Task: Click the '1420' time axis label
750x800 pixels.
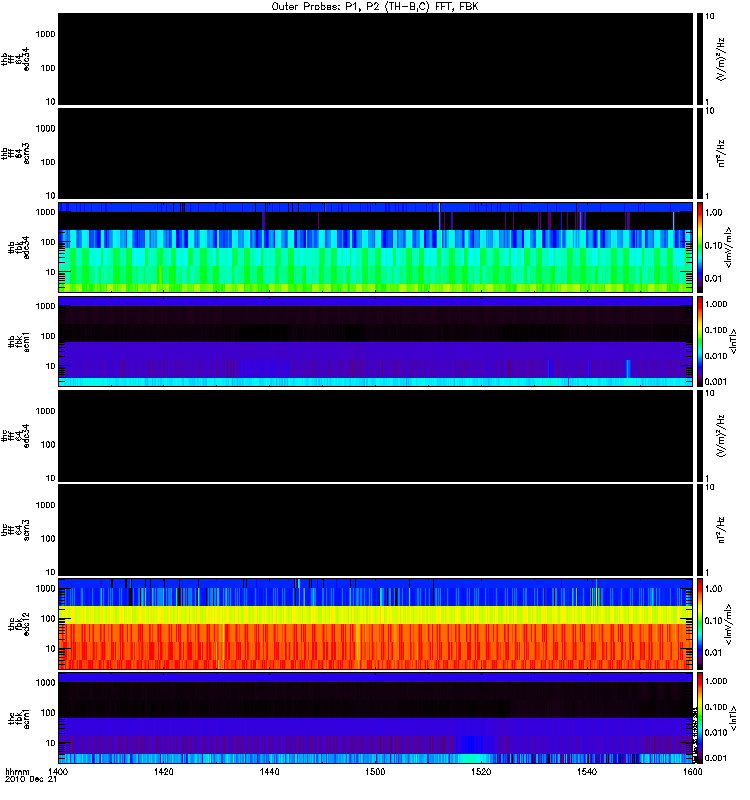Action: click(164, 772)
